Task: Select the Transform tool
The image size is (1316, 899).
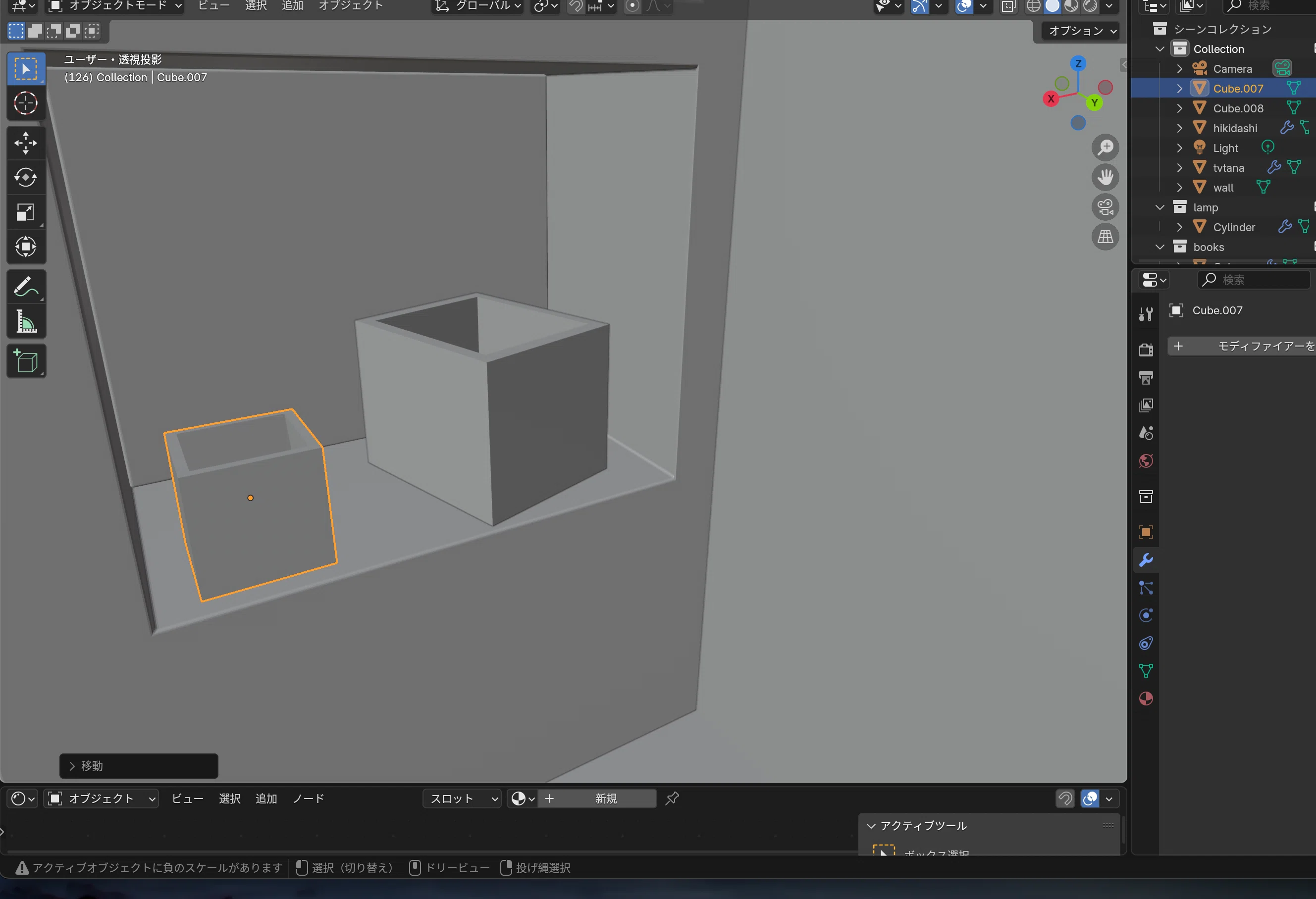Action: click(26, 247)
